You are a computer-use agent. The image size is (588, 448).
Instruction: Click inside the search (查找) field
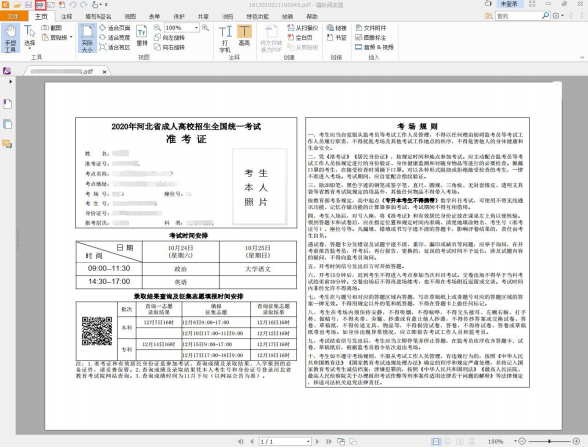click(518, 16)
